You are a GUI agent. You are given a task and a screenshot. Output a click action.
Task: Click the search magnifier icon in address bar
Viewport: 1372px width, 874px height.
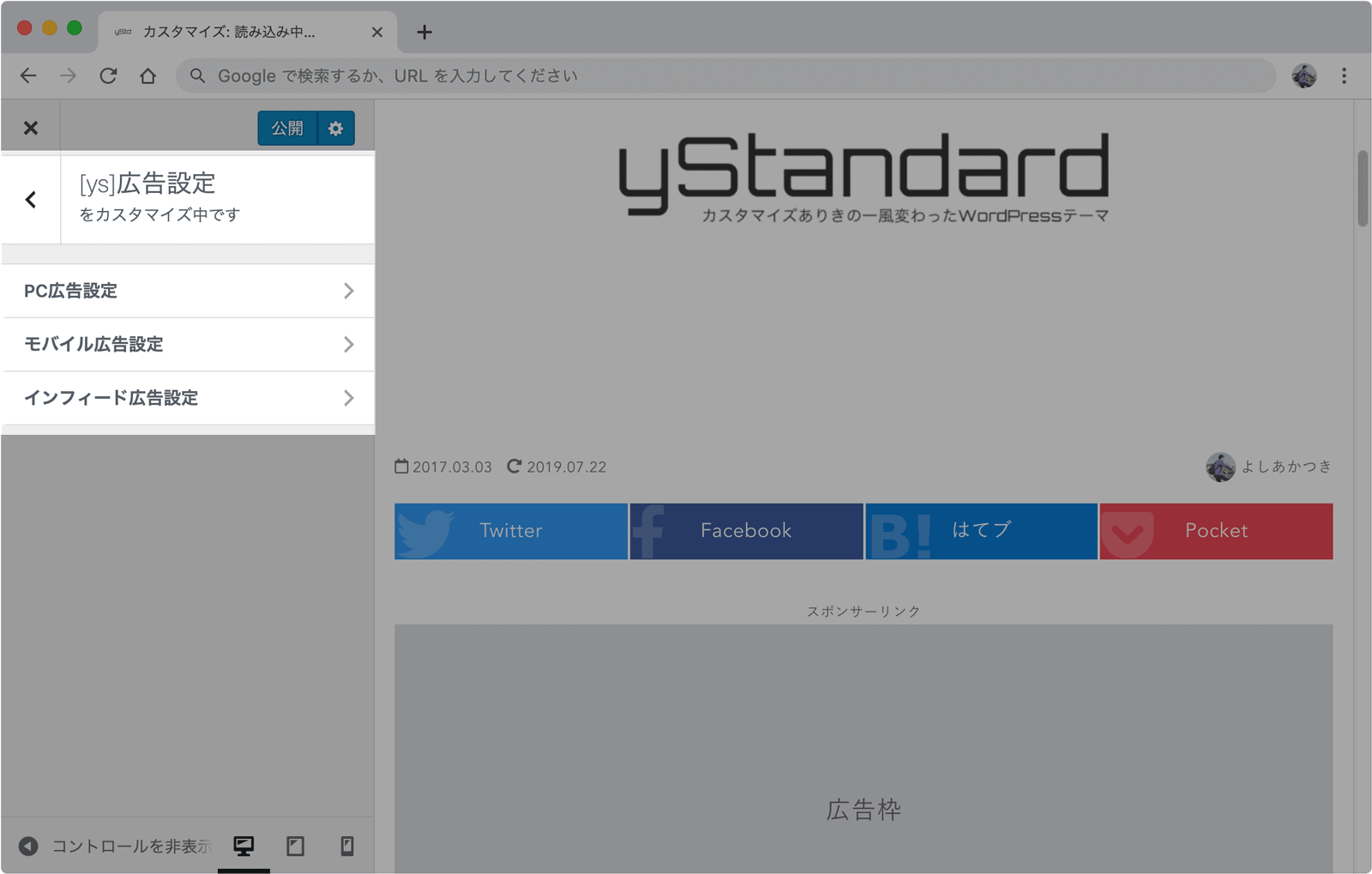[x=197, y=75]
